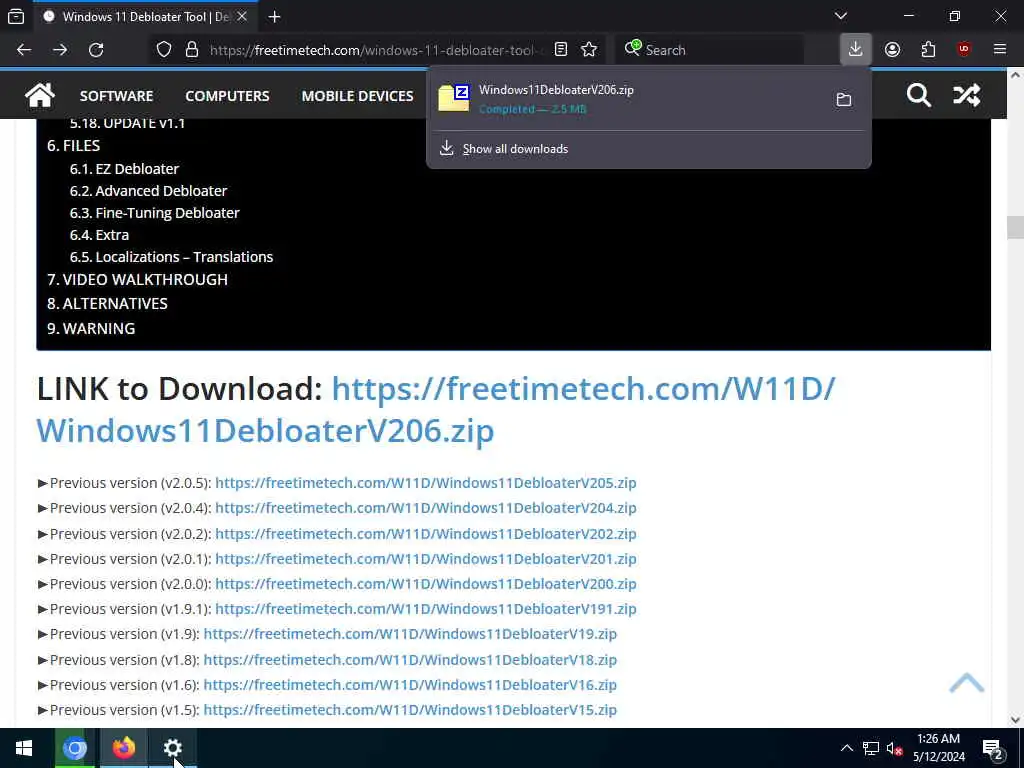Jump to 6.5. Localizations – Translations
The height and width of the screenshot is (768, 1024).
click(x=171, y=257)
